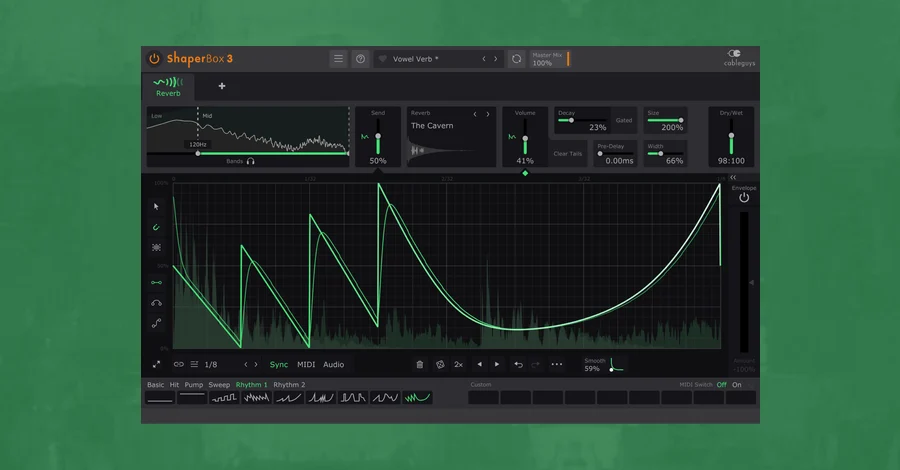Select the highlighted green waveform preset thumbnail
Viewport: 900px width, 470px height.
[418, 398]
